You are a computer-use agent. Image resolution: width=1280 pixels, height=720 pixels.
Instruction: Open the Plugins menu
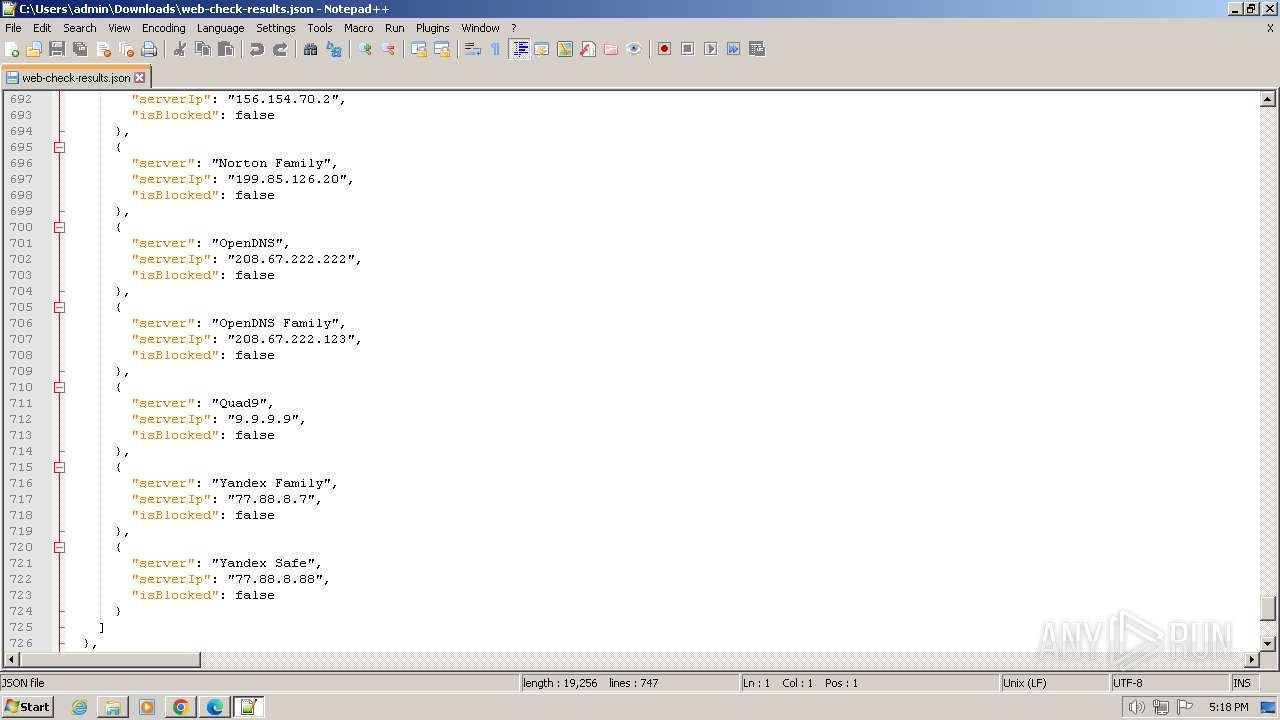click(433, 28)
